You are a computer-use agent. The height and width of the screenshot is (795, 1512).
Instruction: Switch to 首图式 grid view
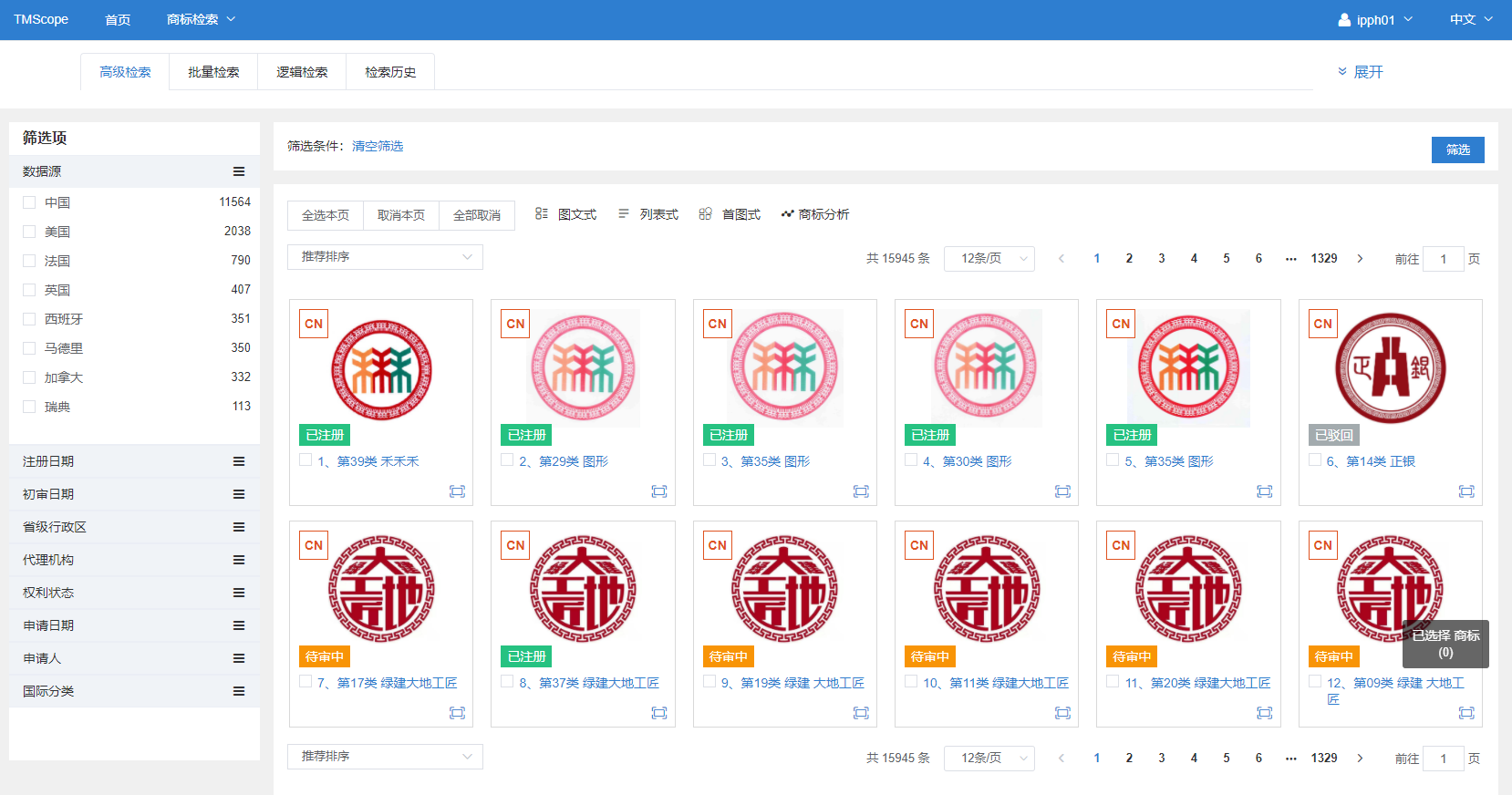(730, 214)
